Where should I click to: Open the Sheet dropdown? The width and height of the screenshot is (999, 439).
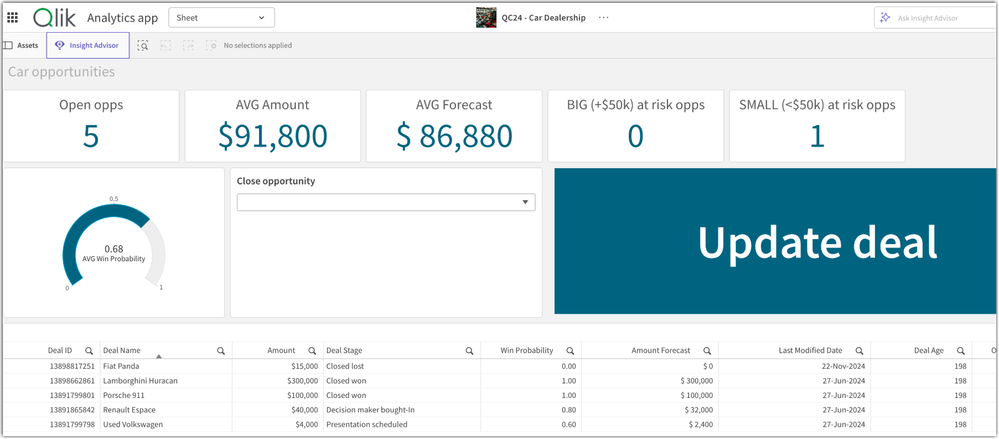(x=221, y=17)
